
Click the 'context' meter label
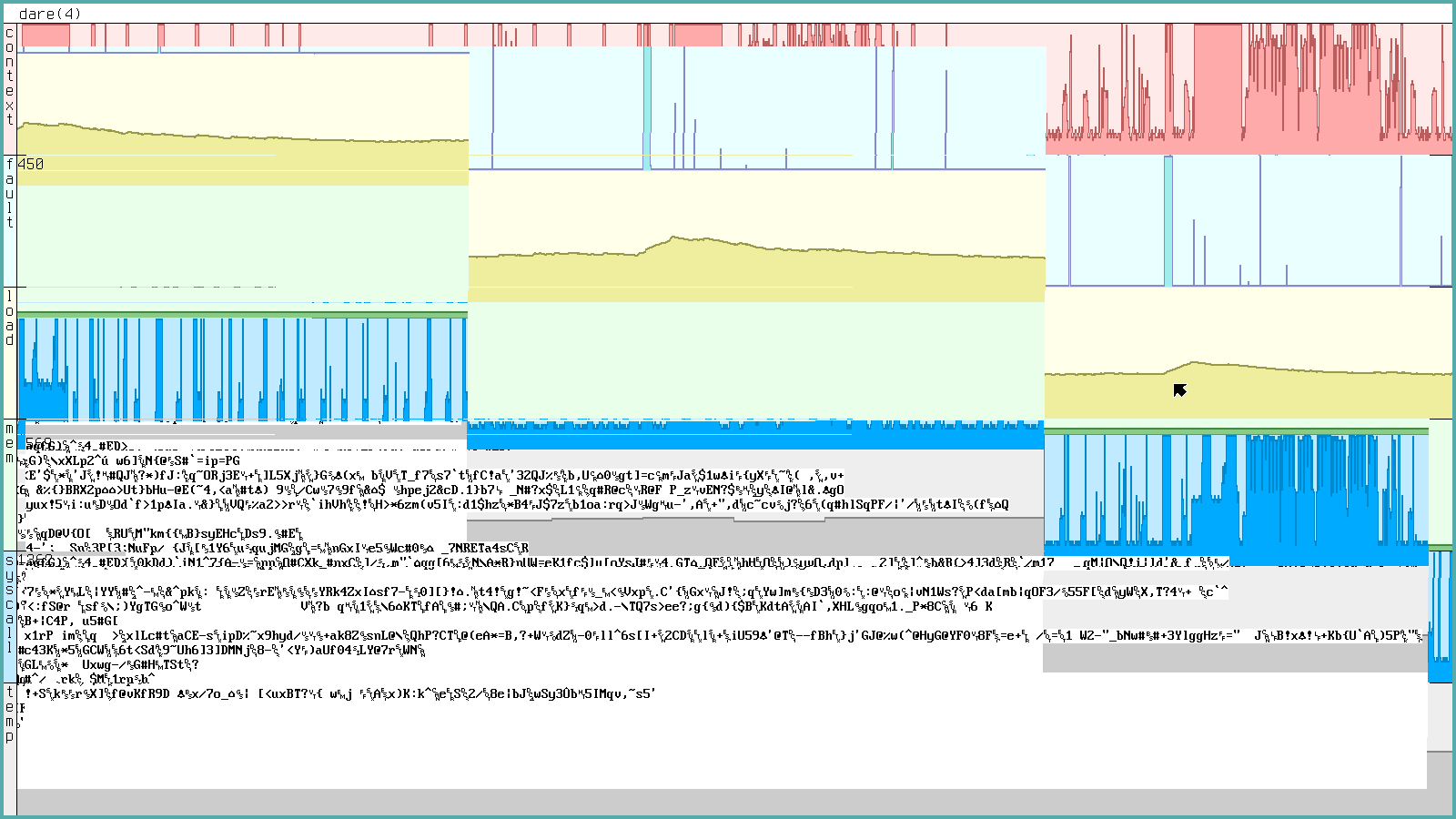click(x=9, y=76)
